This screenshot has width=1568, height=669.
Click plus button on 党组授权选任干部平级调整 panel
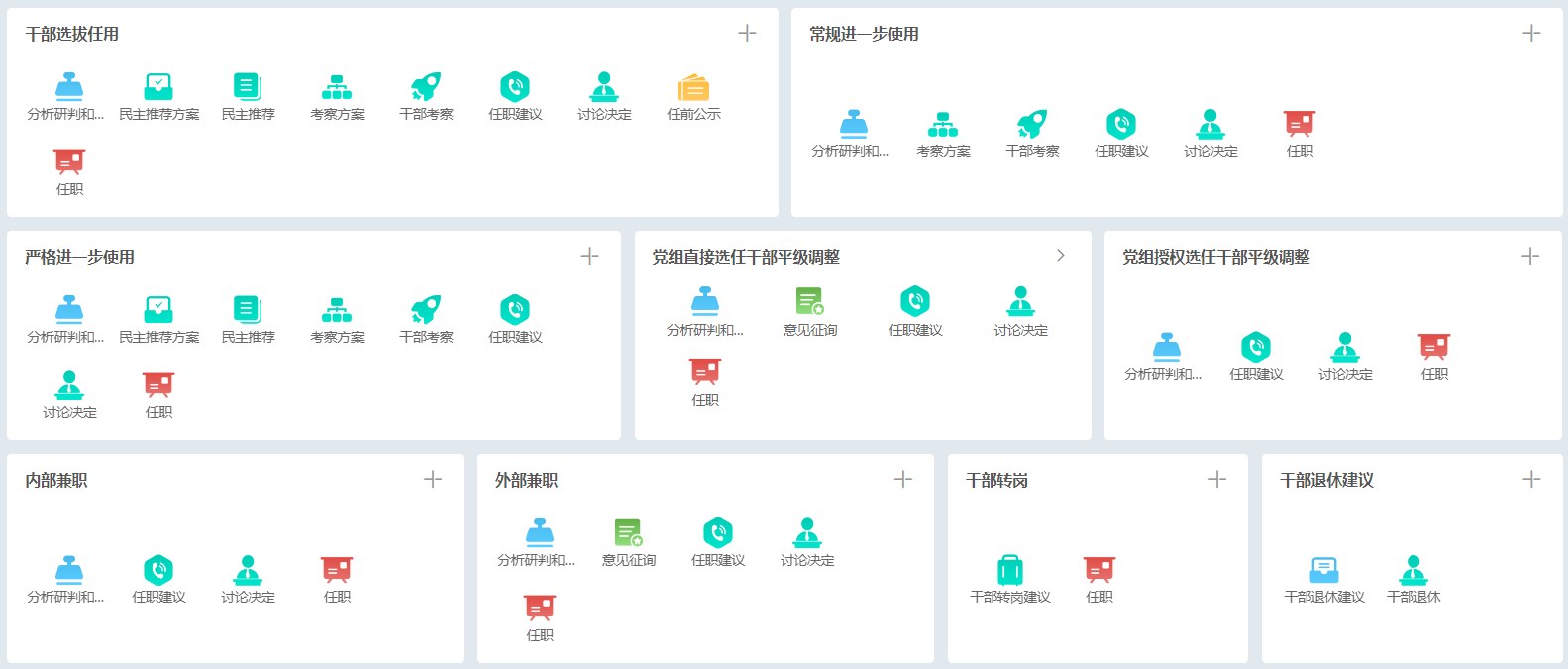click(1530, 256)
